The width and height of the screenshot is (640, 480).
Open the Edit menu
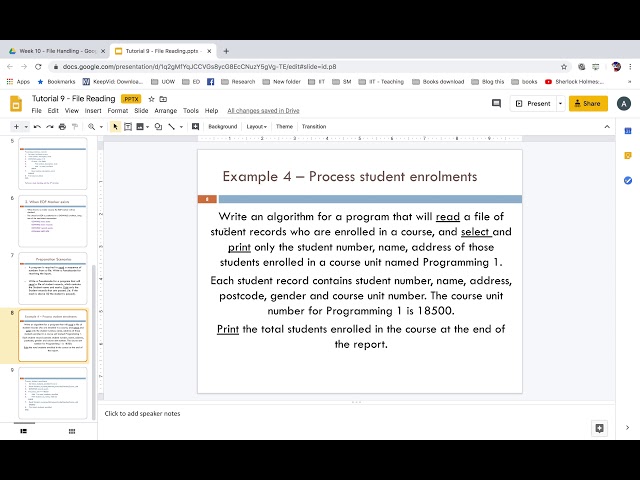click(53, 111)
